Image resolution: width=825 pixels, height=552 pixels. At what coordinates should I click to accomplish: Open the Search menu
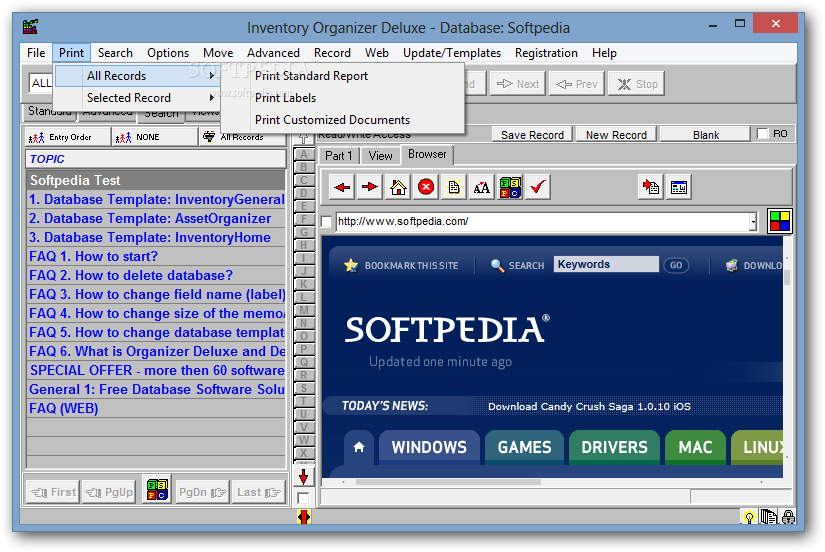point(115,53)
